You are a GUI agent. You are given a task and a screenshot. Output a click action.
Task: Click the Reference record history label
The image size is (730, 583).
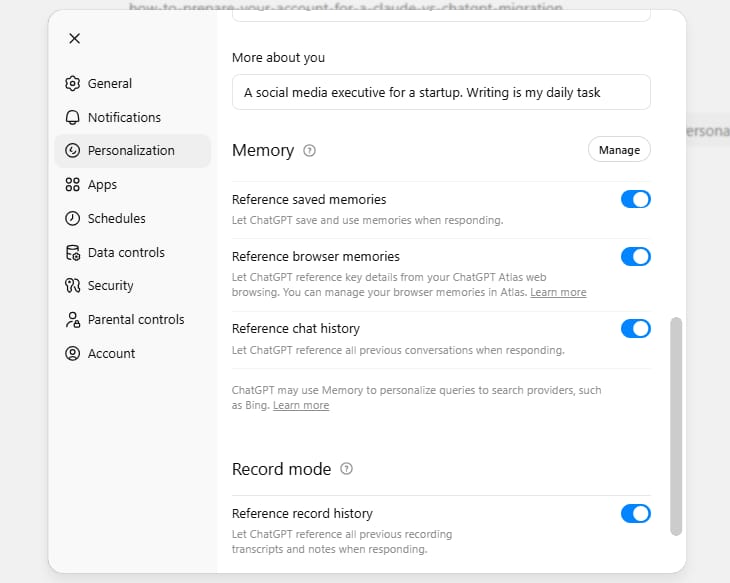tap(302, 514)
